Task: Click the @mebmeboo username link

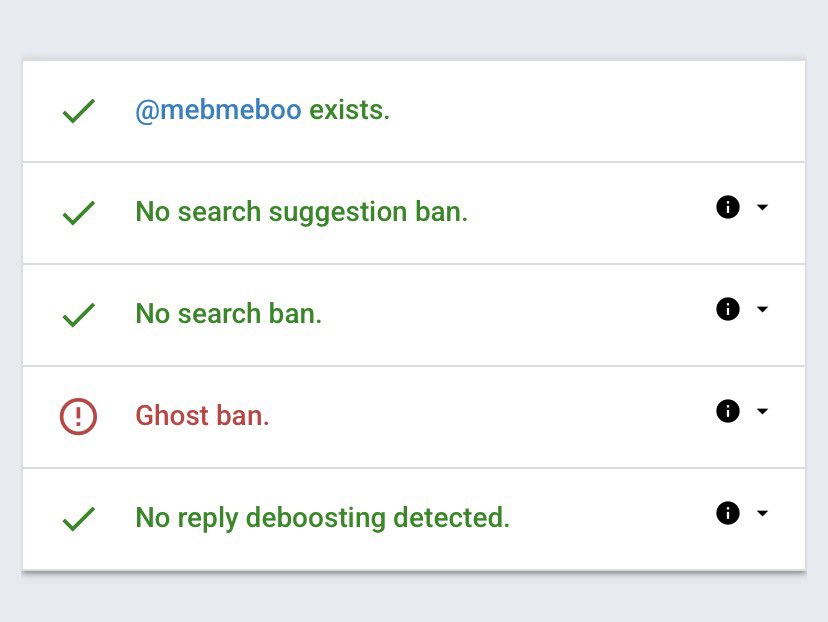Action: point(218,111)
